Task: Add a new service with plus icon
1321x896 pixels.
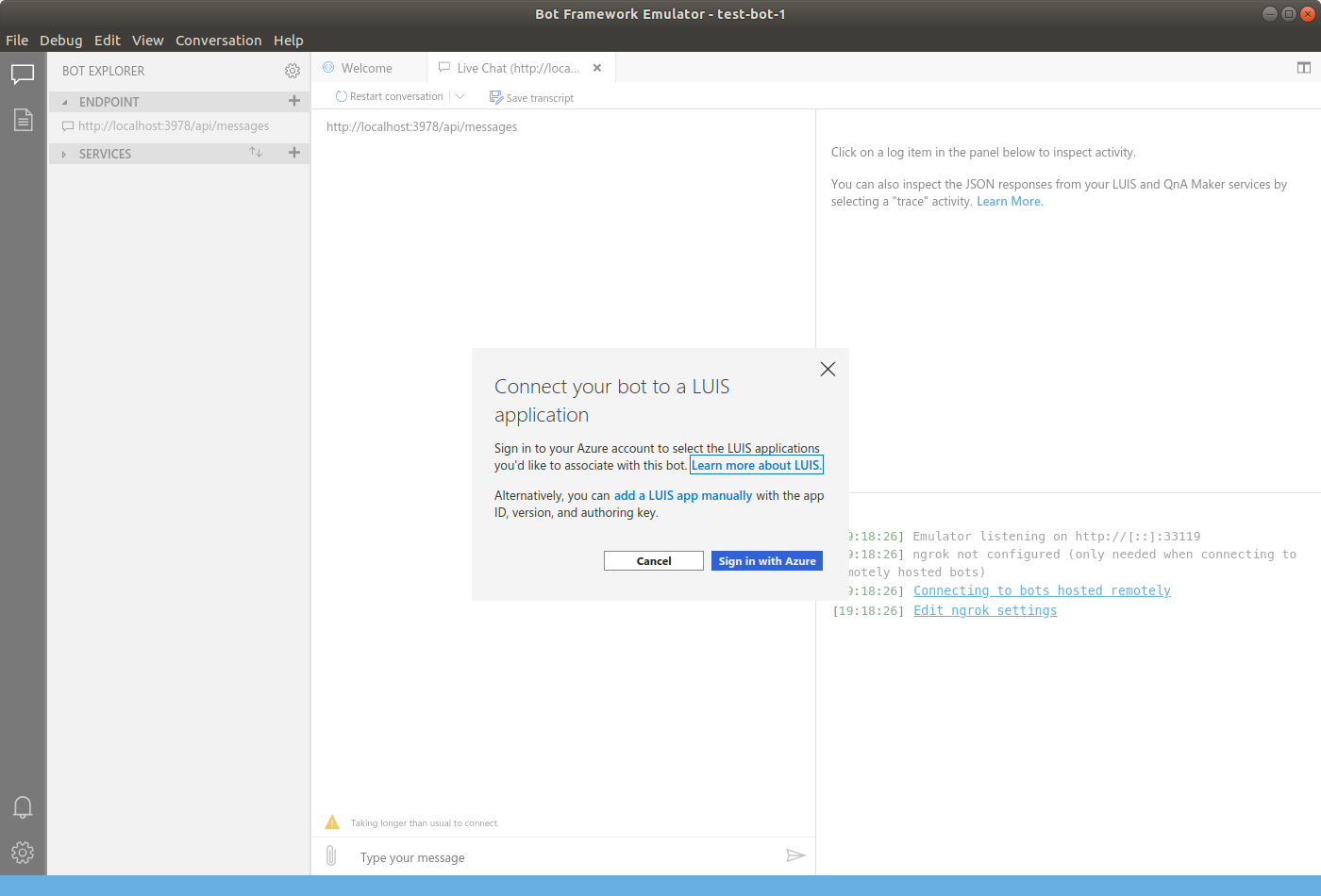Action: (294, 153)
